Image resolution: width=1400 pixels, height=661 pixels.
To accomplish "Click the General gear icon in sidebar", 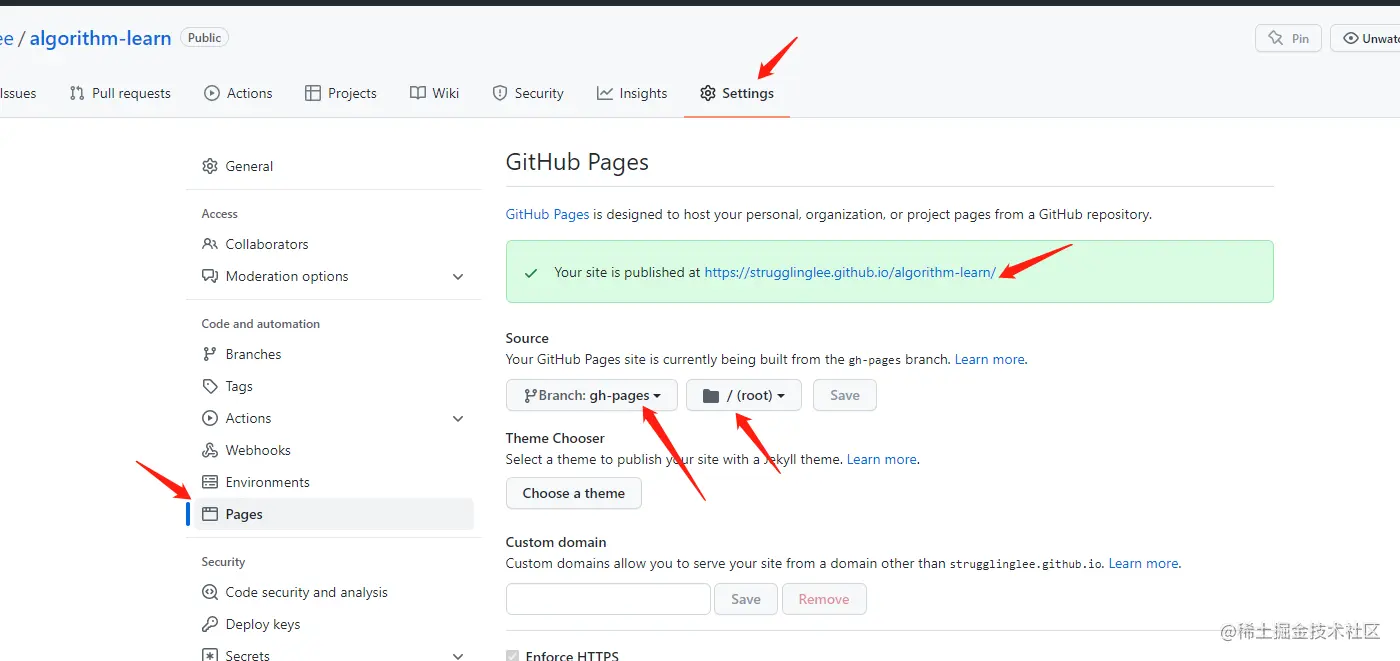I will 210,166.
